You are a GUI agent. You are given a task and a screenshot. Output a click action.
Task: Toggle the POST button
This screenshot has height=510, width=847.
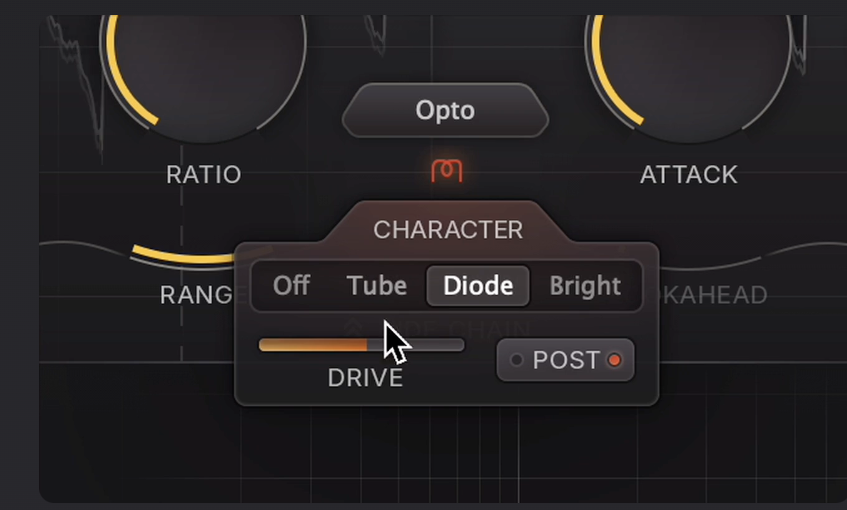click(x=566, y=360)
